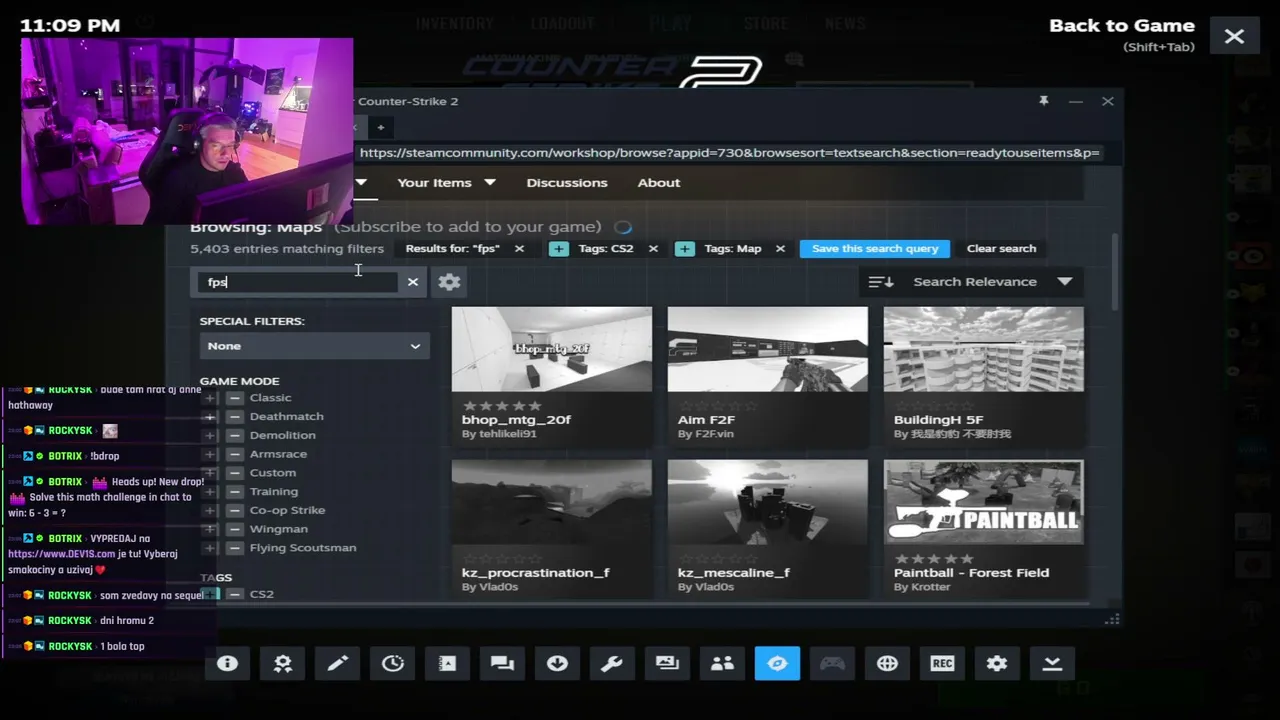This screenshot has height=720, width=1280.
Task: Clear the fps text with the search box X
Action: tap(413, 282)
